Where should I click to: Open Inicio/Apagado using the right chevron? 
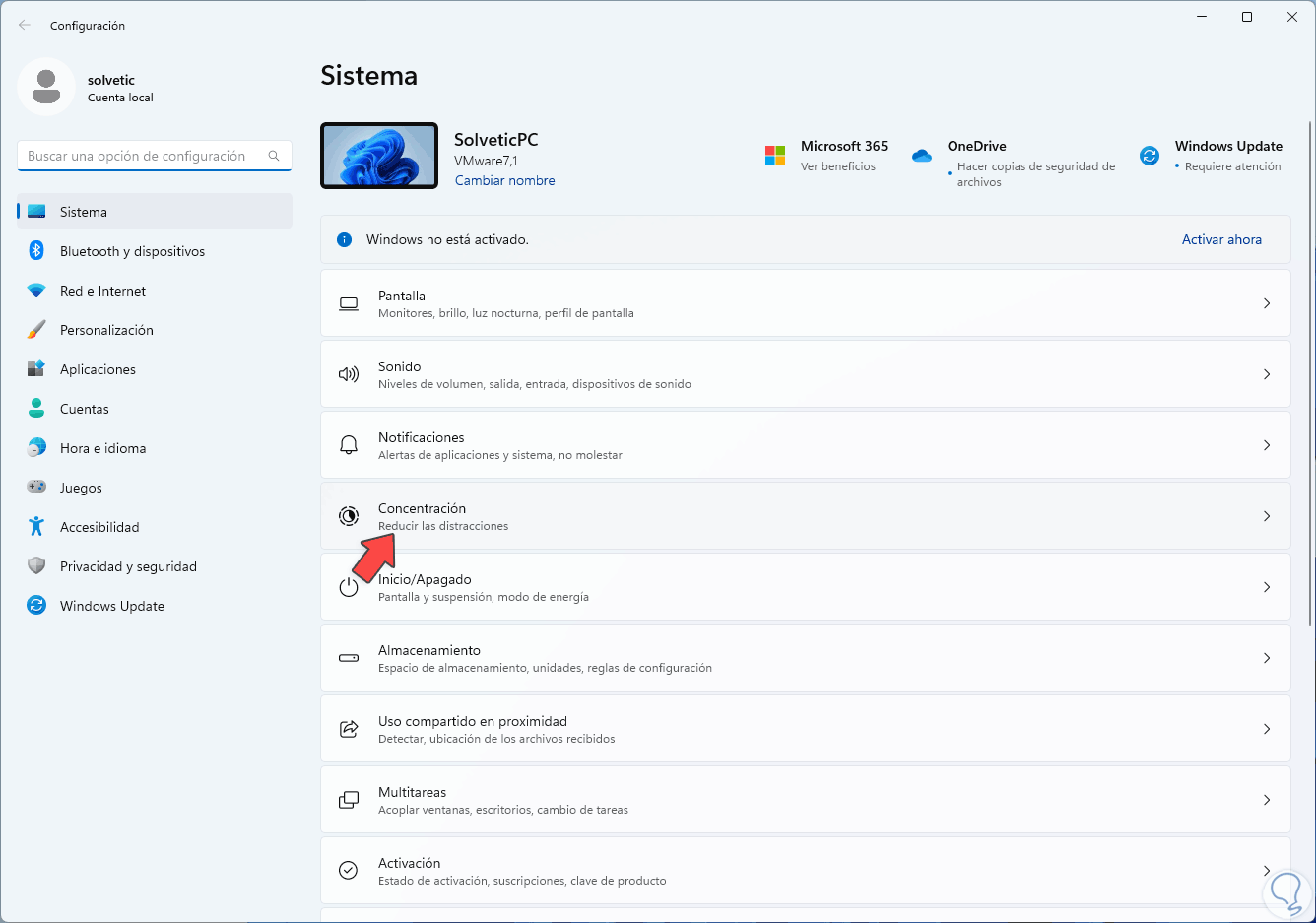pos(1267,587)
